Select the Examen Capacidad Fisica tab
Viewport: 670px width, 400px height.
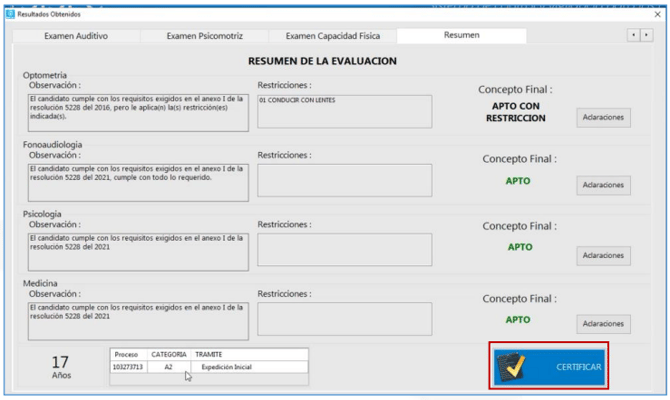click(x=333, y=36)
